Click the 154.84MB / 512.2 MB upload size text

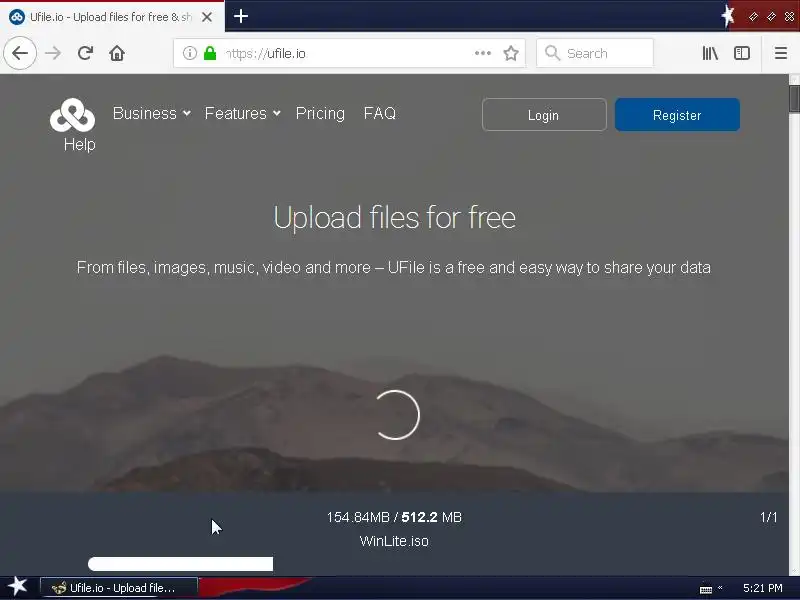(x=394, y=517)
